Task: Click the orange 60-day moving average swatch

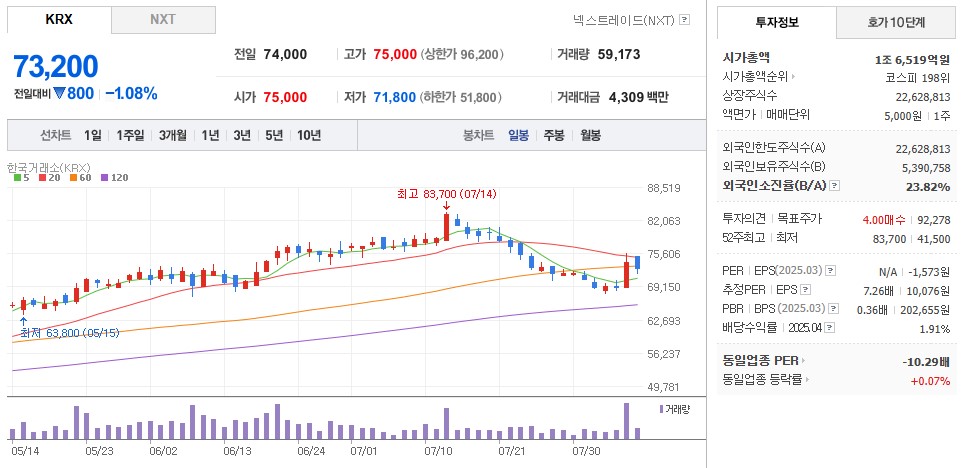Action: point(73,178)
